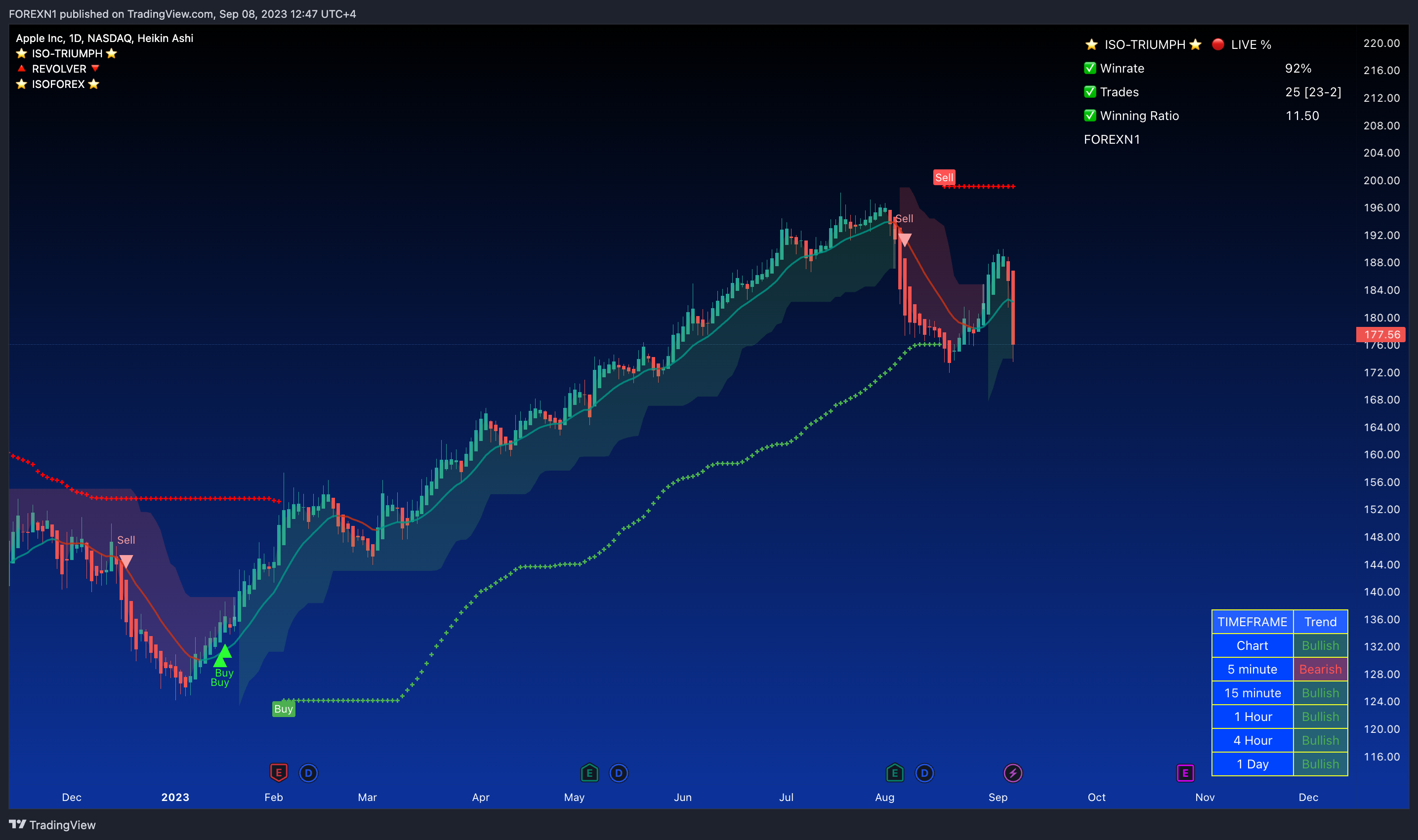The width and height of the screenshot is (1418, 840).
Task: Select the ISO-TRIUMPH indicator legend
Action: click(x=67, y=53)
